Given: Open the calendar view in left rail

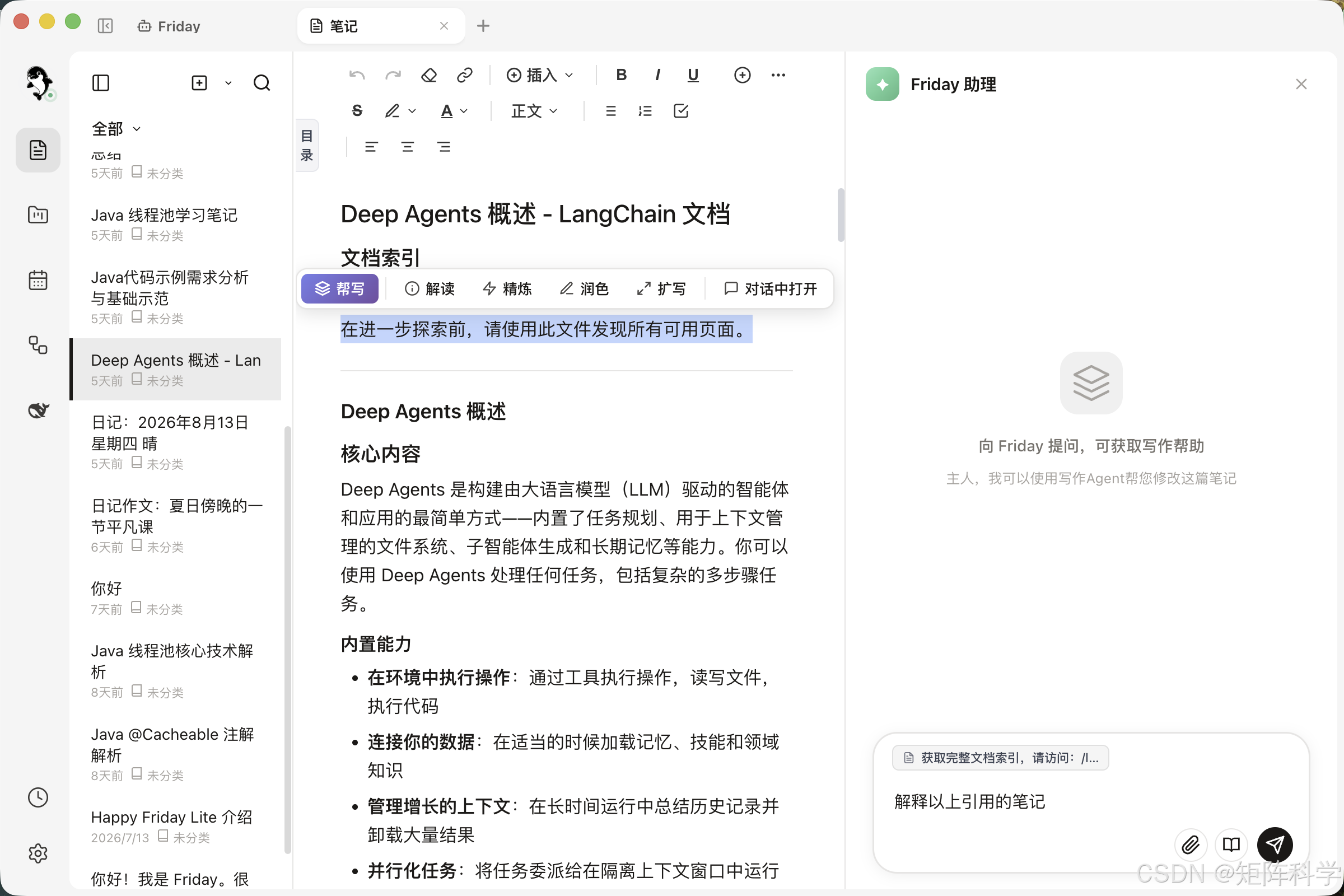Looking at the screenshot, I should coord(38,280).
